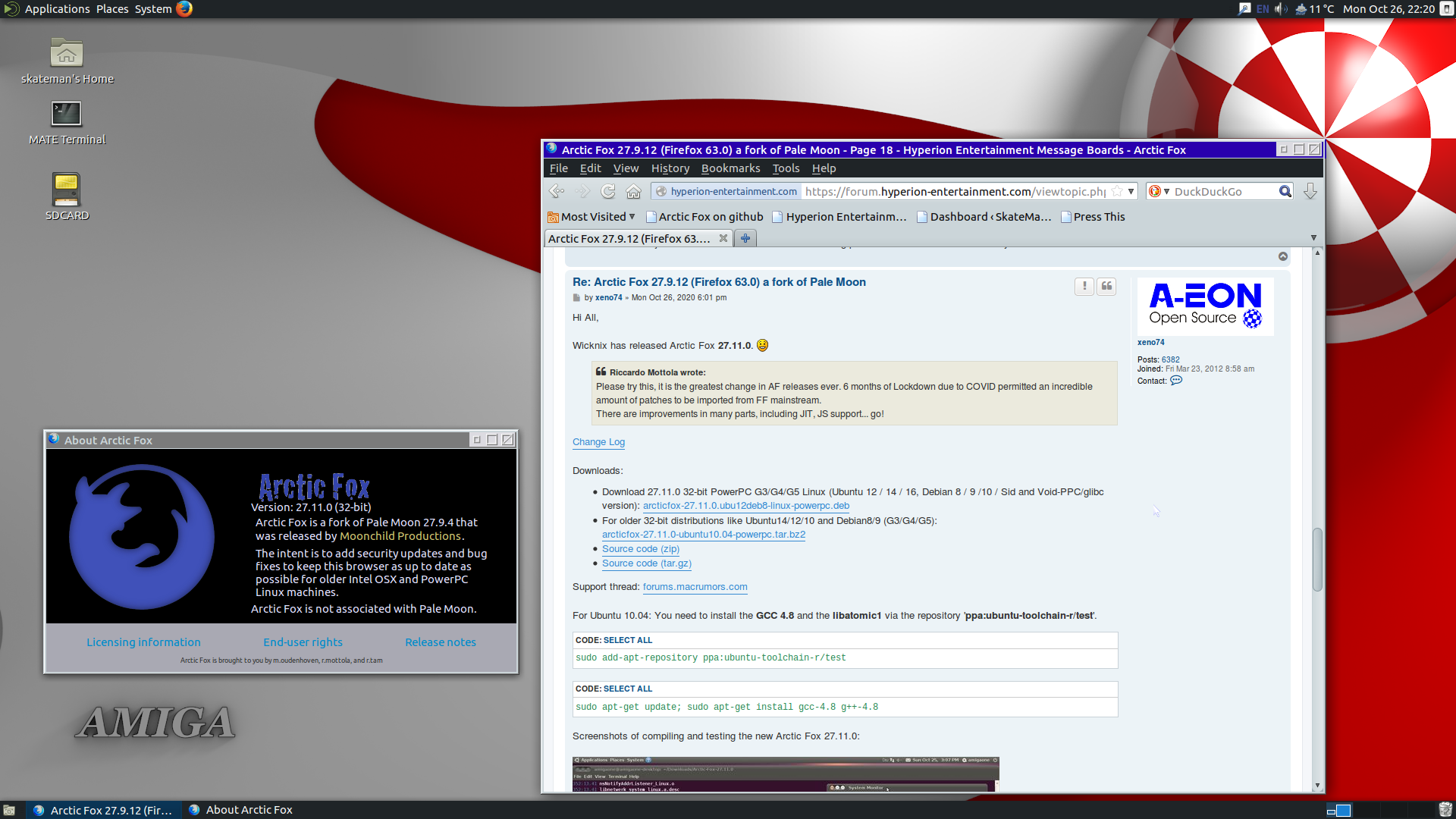This screenshot has height=819, width=1456.
Task: Open the Tools menu
Action: pyautogui.click(x=786, y=168)
